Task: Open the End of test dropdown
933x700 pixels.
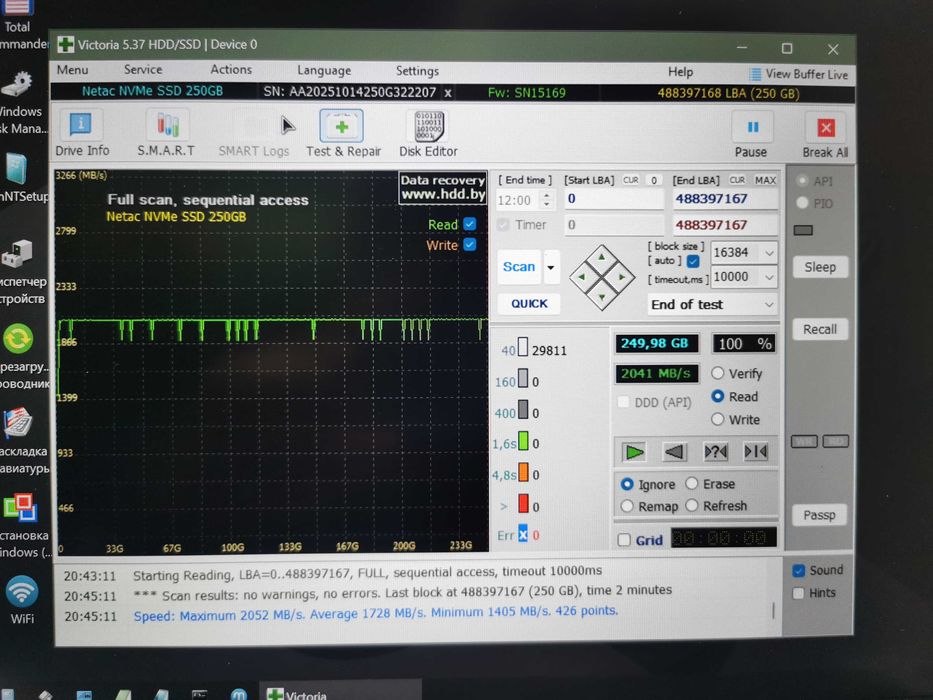Action: tap(768, 305)
